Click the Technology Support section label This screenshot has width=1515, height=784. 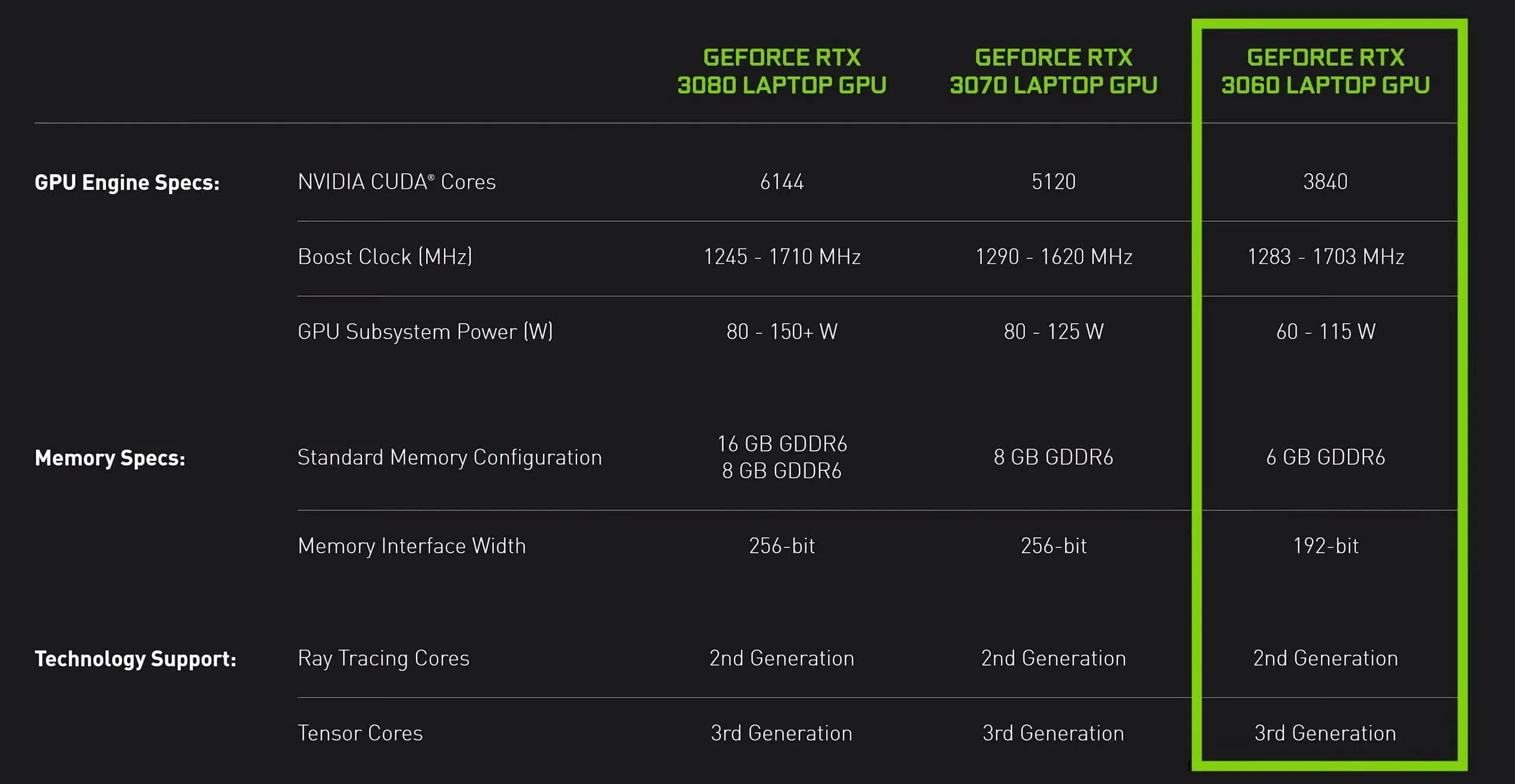(136, 659)
